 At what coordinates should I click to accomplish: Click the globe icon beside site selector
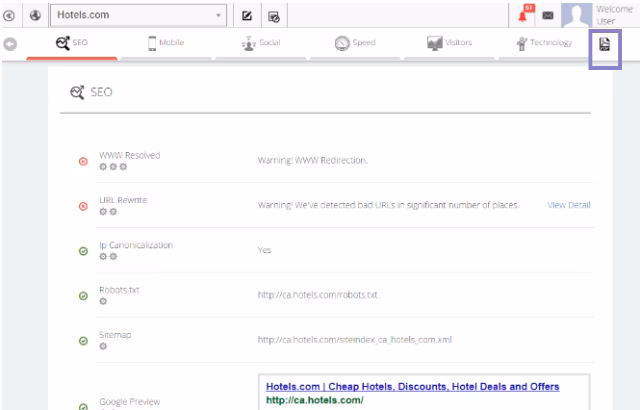tap(35, 16)
